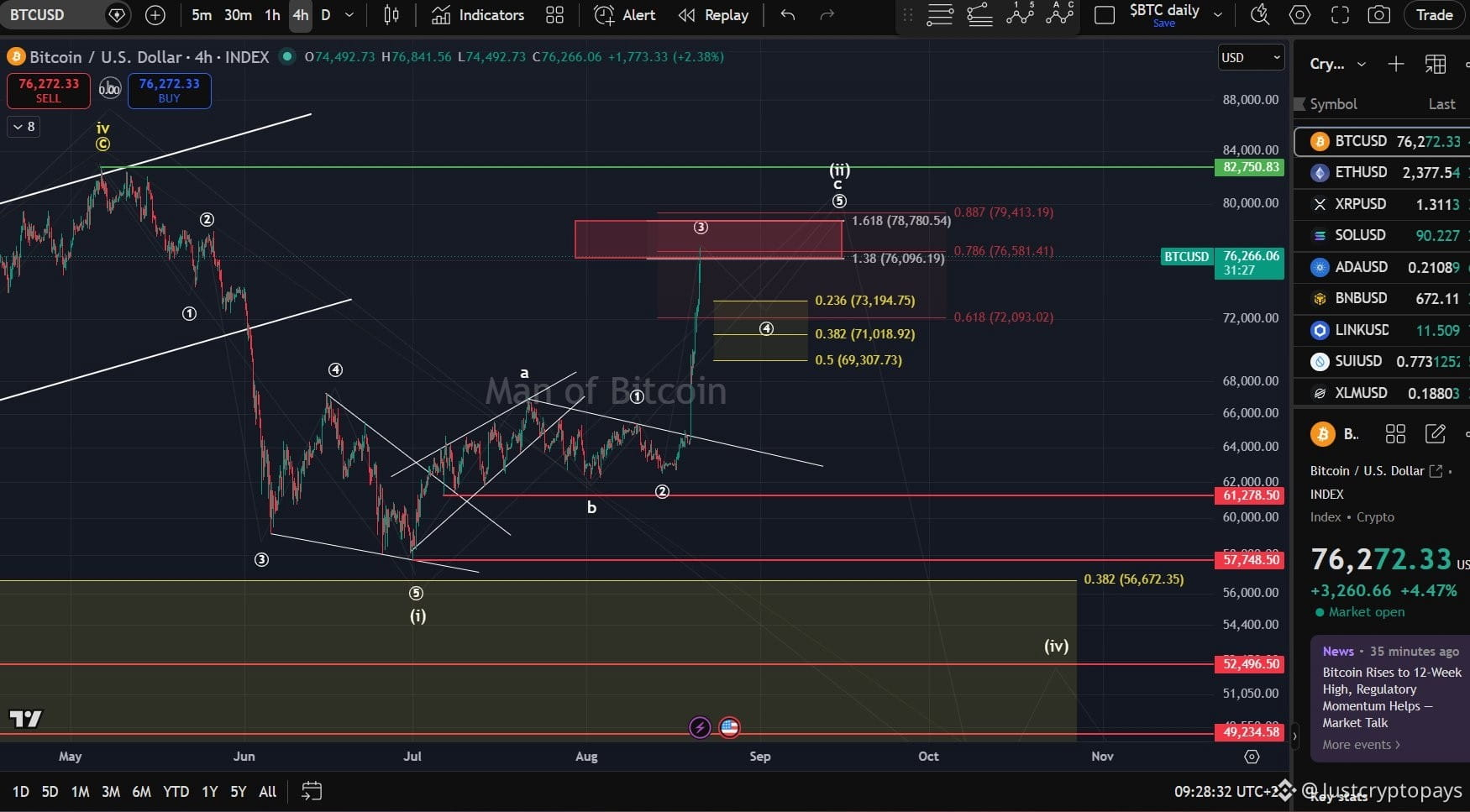
Task: Open the go to date calendar icon
Action: point(312,791)
